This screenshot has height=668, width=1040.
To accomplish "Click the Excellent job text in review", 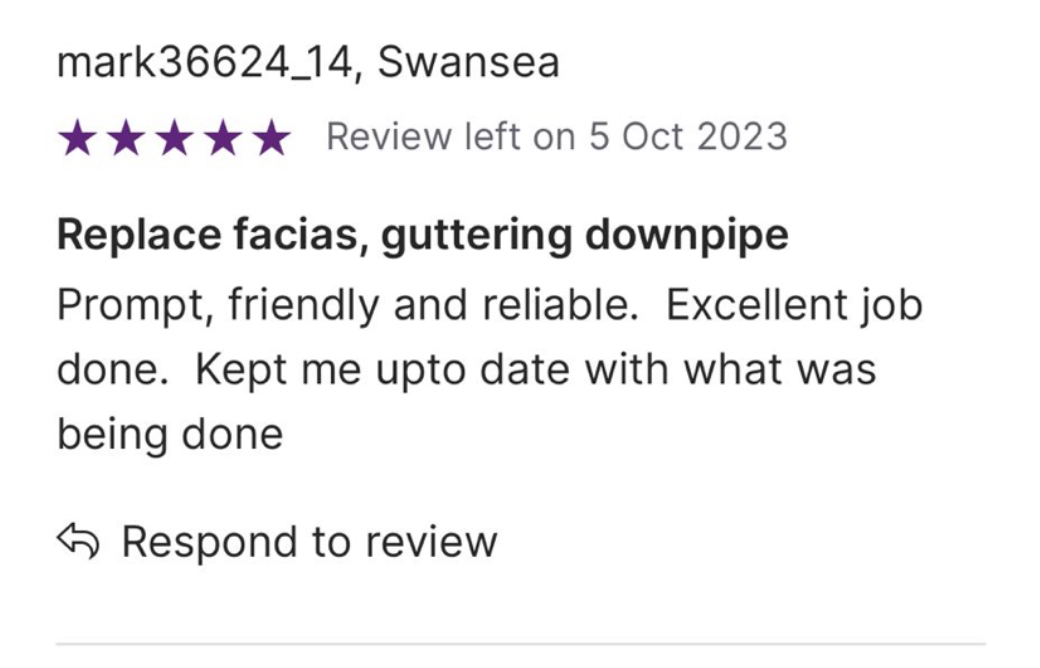I will pyautogui.click(x=794, y=306).
